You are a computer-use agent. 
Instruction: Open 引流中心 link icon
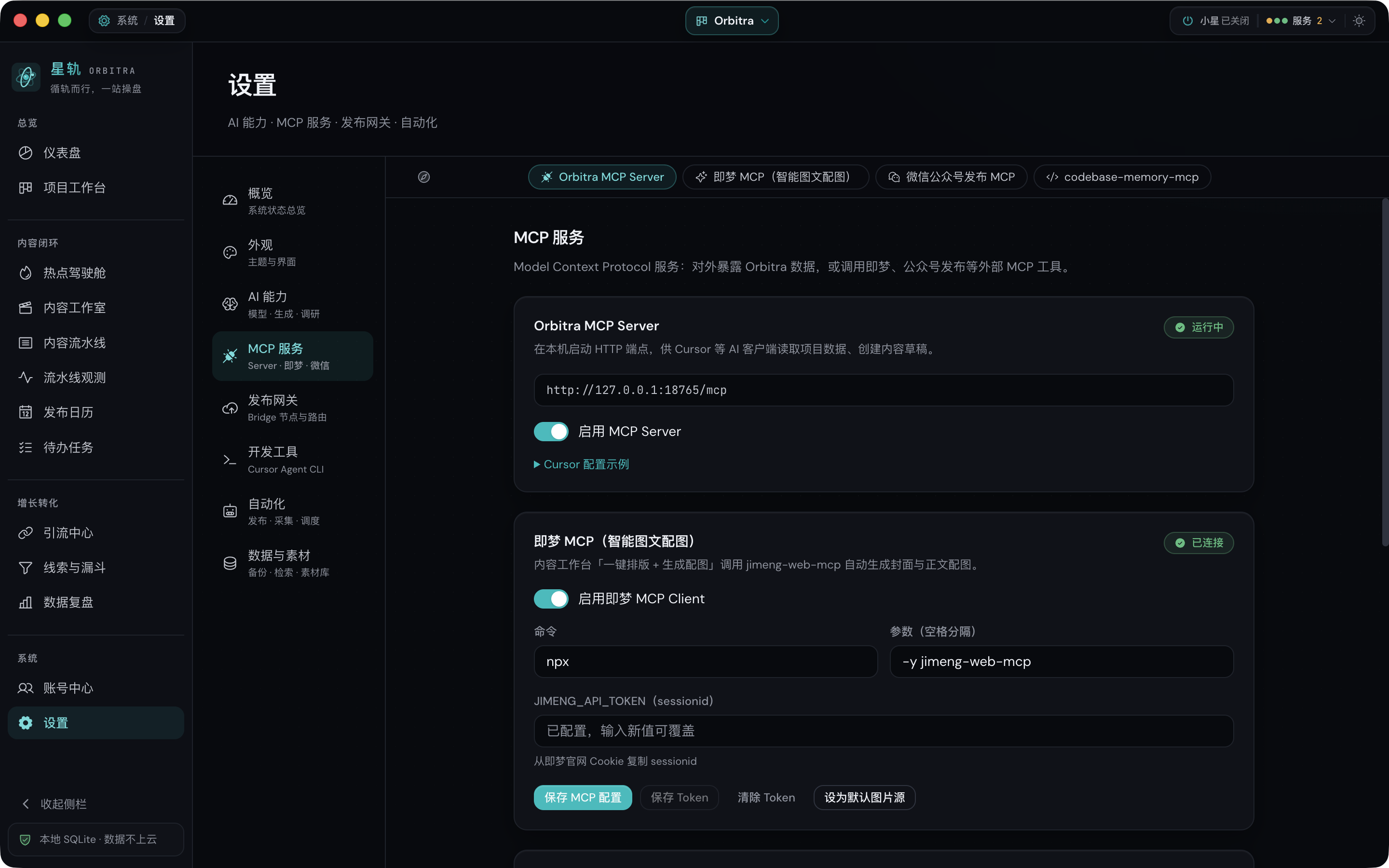(25, 533)
